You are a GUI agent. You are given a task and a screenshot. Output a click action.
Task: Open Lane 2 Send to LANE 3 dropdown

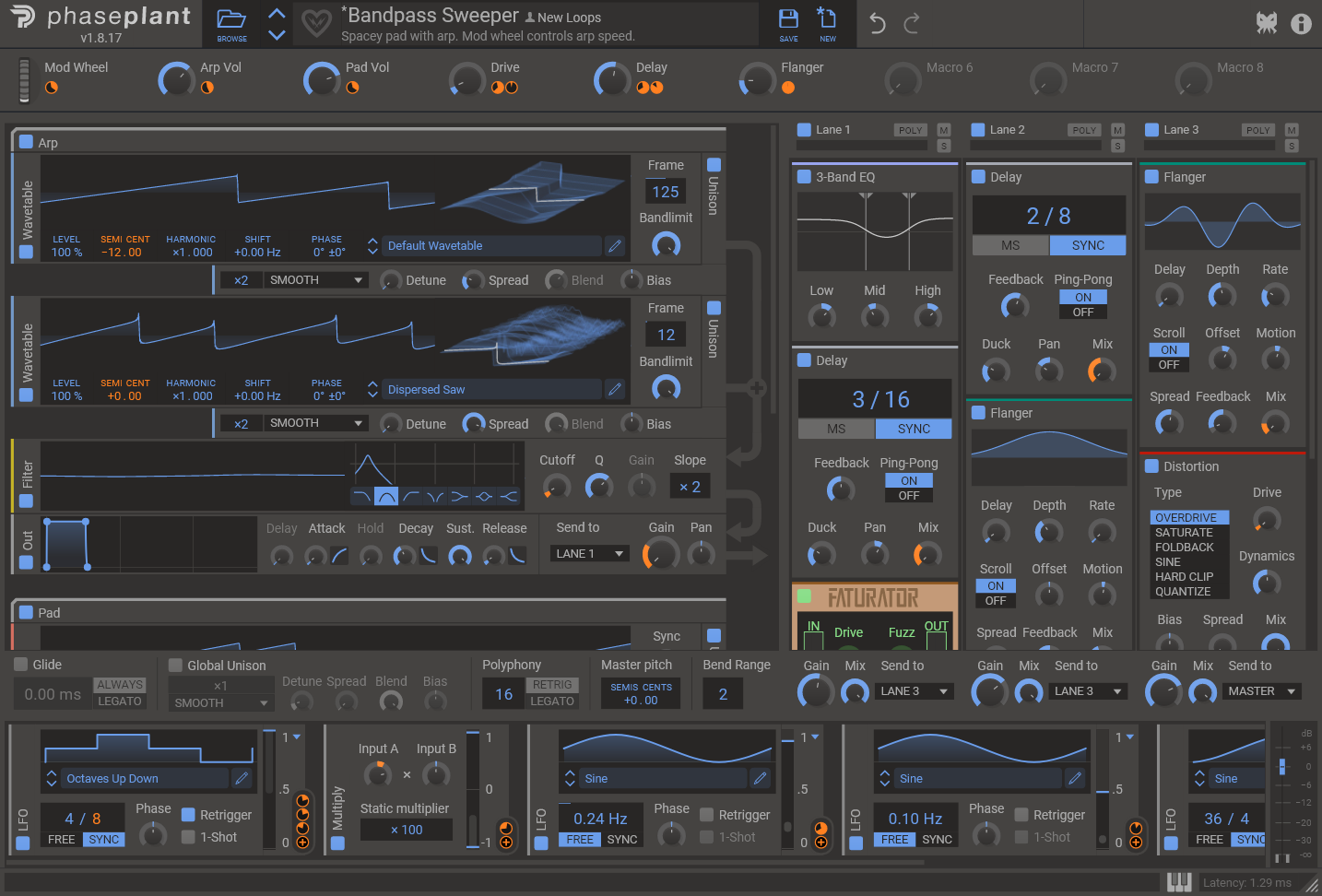pyautogui.click(x=1089, y=691)
